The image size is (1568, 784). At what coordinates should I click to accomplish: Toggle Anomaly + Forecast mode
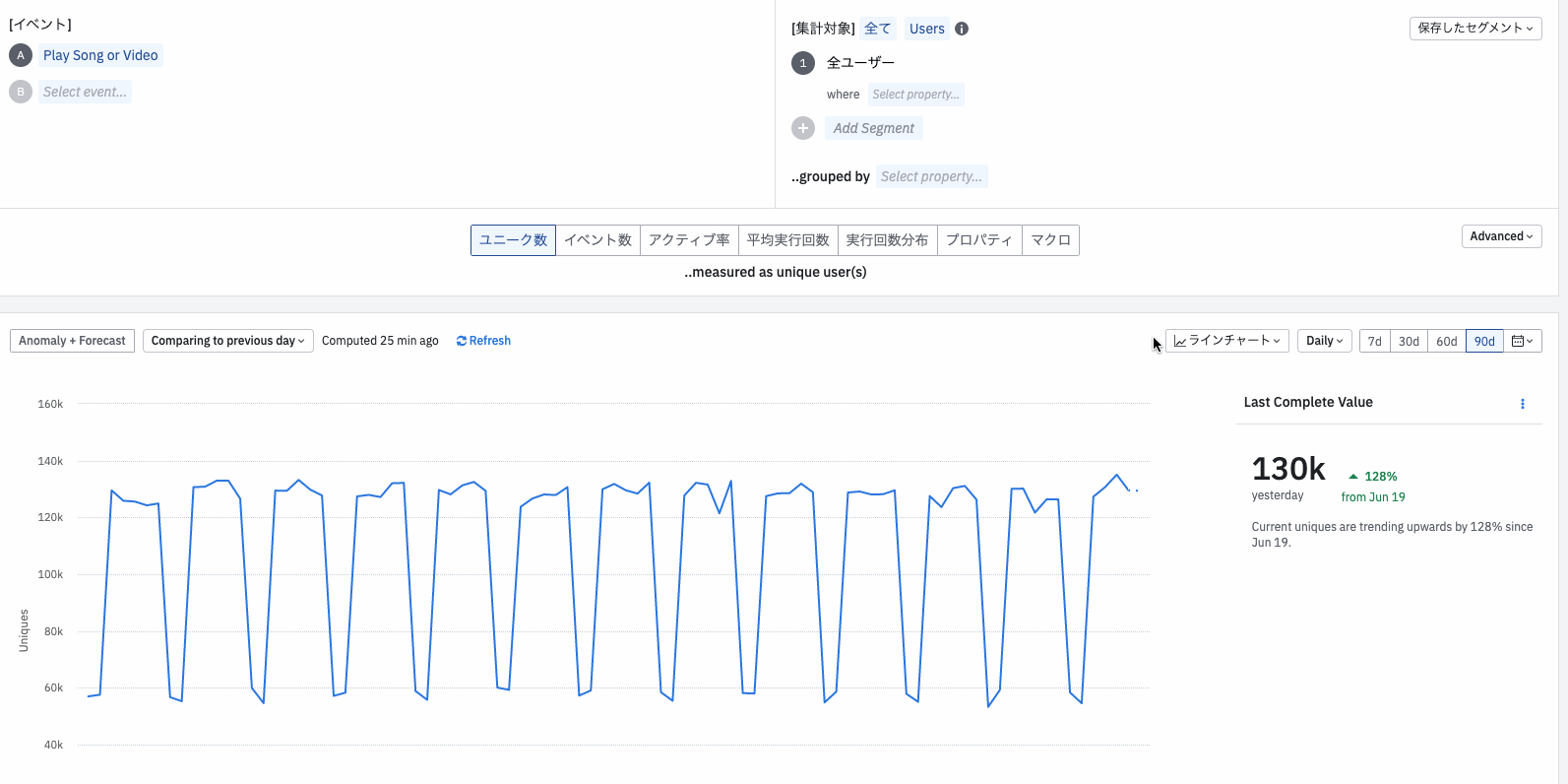[72, 341]
